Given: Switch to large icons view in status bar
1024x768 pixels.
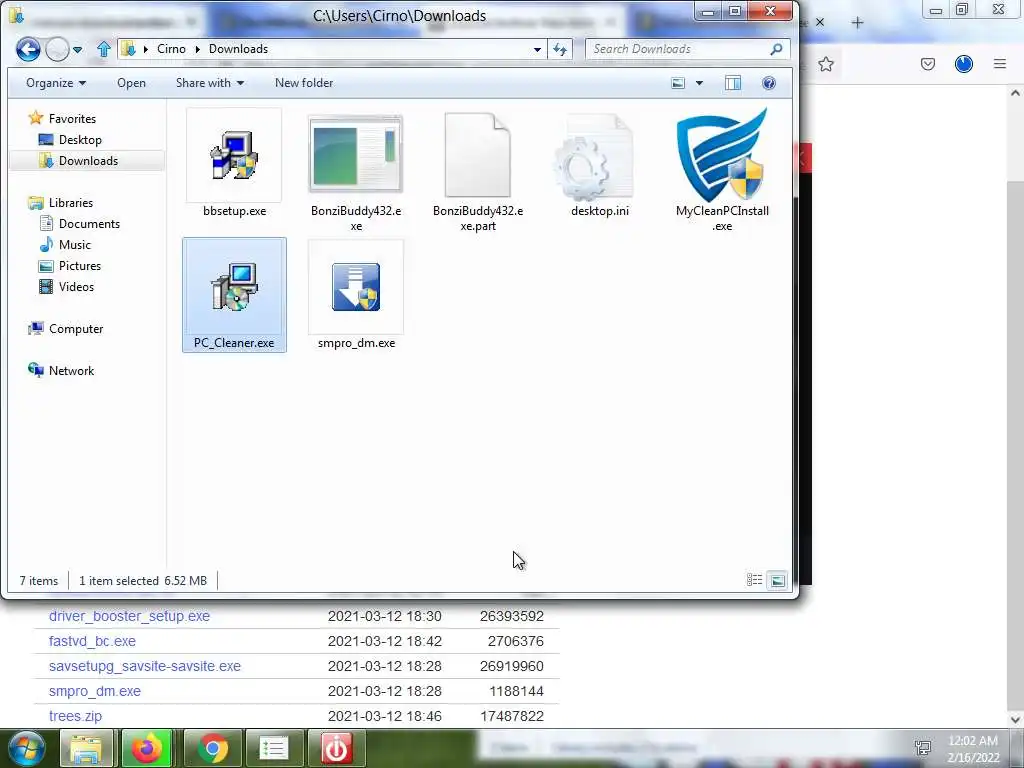Looking at the screenshot, I should 778,580.
